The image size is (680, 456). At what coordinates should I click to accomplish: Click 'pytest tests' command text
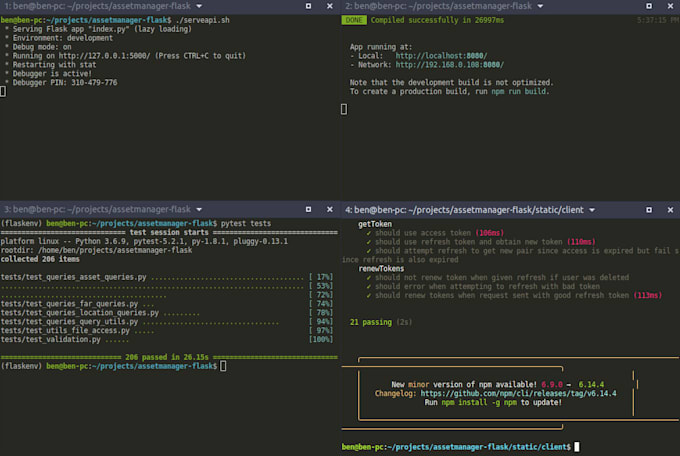point(246,223)
